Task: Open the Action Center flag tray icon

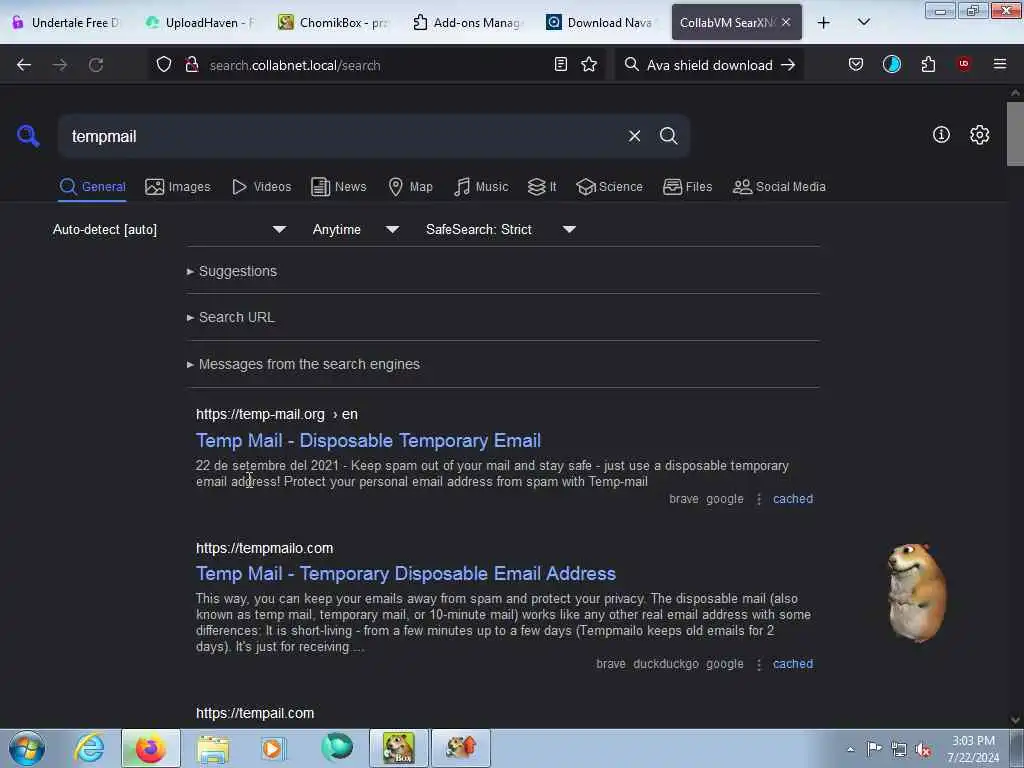Action: pyautogui.click(x=873, y=748)
